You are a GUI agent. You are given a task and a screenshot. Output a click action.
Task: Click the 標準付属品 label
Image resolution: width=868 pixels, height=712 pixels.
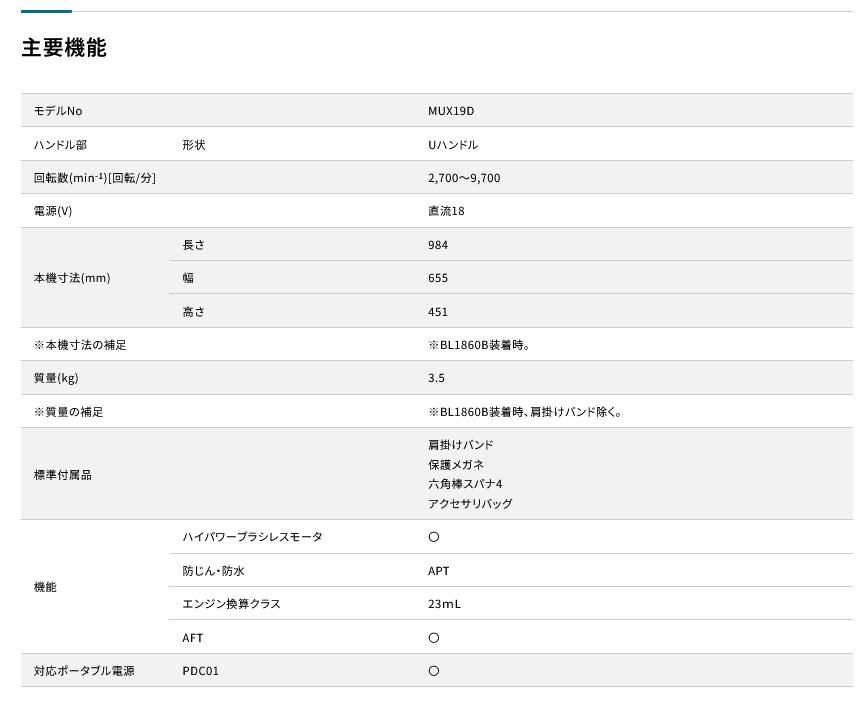pyautogui.click(x=63, y=475)
